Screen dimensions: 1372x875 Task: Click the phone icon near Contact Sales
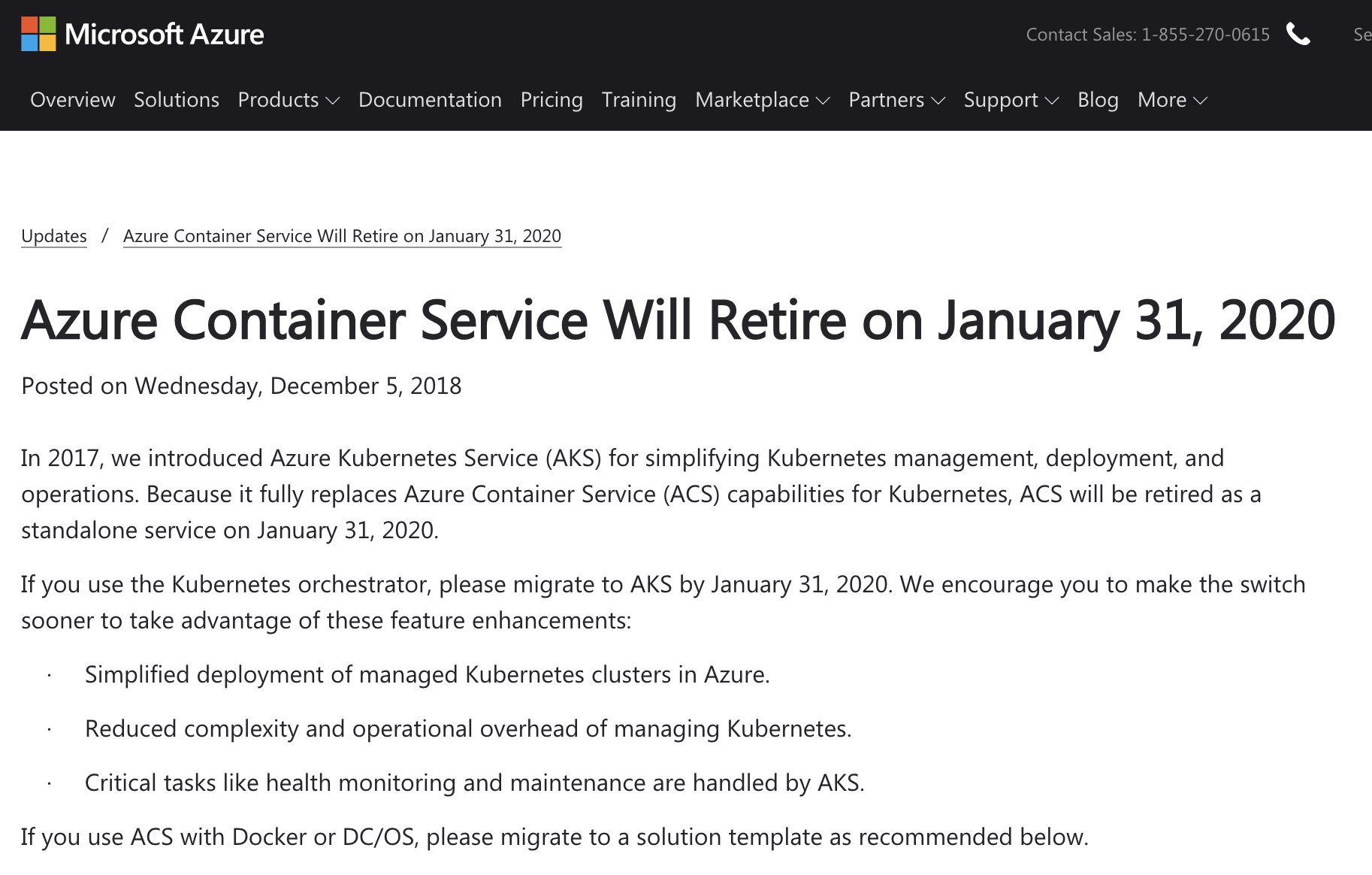[x=1299, y=34]
